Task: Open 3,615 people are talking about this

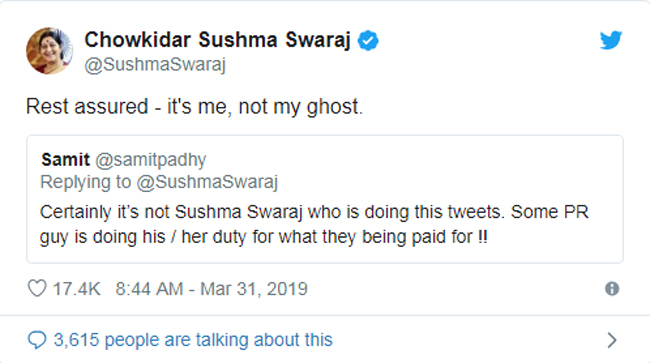Action: (193, 340)
